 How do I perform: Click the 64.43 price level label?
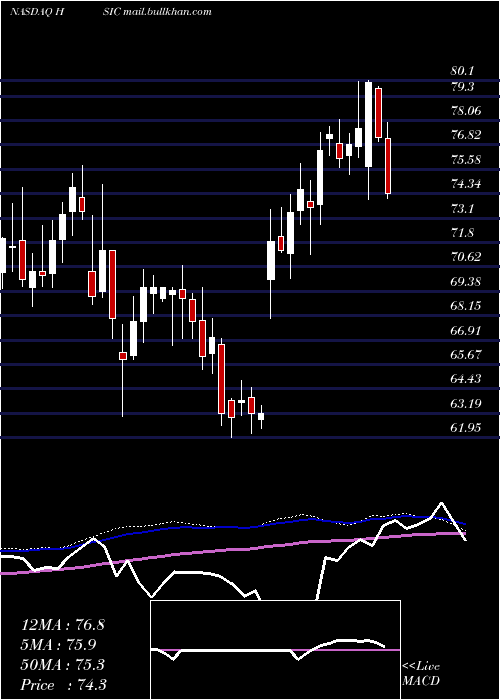coord(466,379)
